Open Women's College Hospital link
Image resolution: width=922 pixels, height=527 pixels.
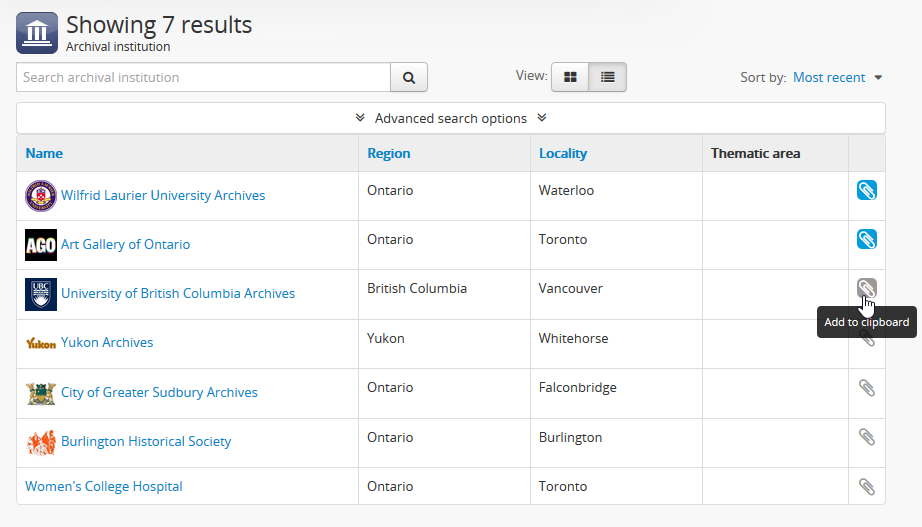[104, 487]
